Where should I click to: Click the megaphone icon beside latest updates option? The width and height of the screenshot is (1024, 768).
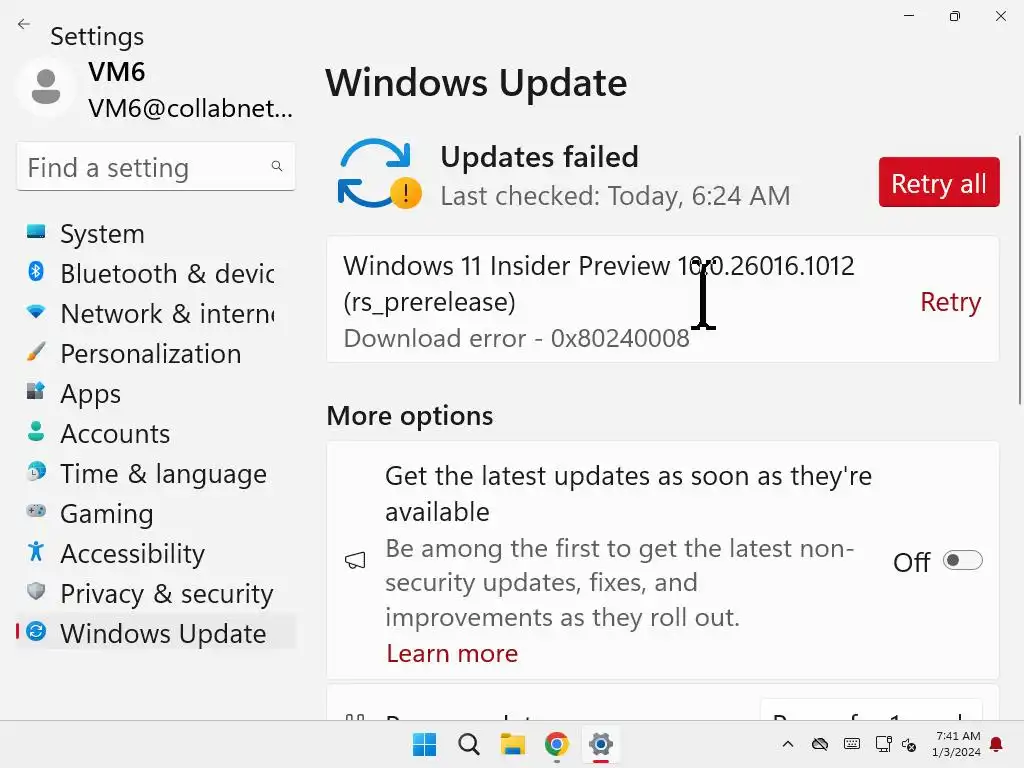point(355,560)
